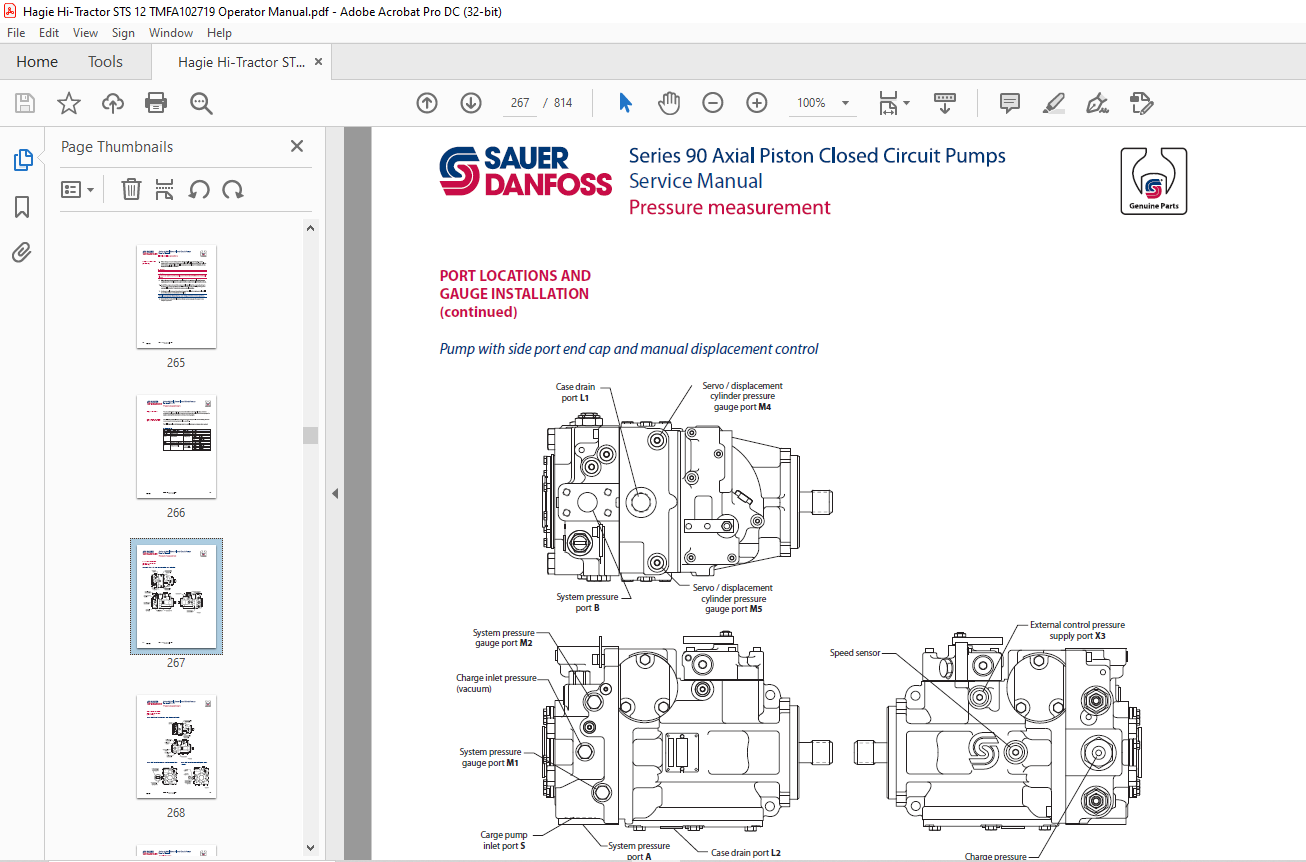Add a comment sticky note
Image resolution: width=1306 pixels, height=862 pixels.
click(x=1010, y=103)
